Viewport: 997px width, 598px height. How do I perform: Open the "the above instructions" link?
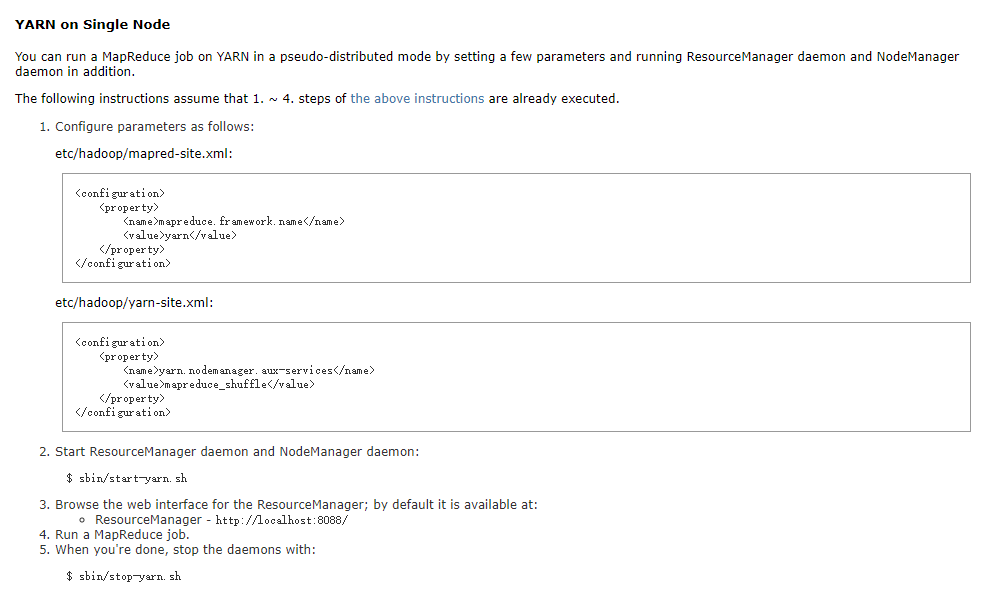pyautogui.click(x=417, y=99)
